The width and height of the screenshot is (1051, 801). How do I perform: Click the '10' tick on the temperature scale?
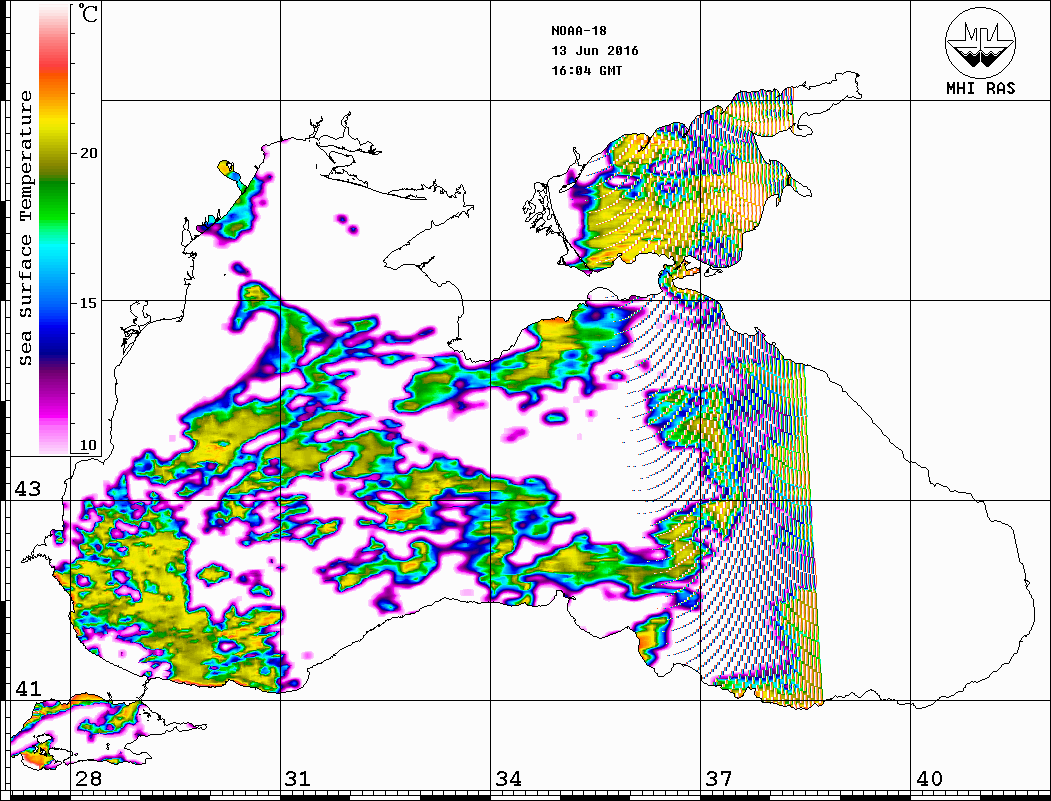tap(88, 445)
